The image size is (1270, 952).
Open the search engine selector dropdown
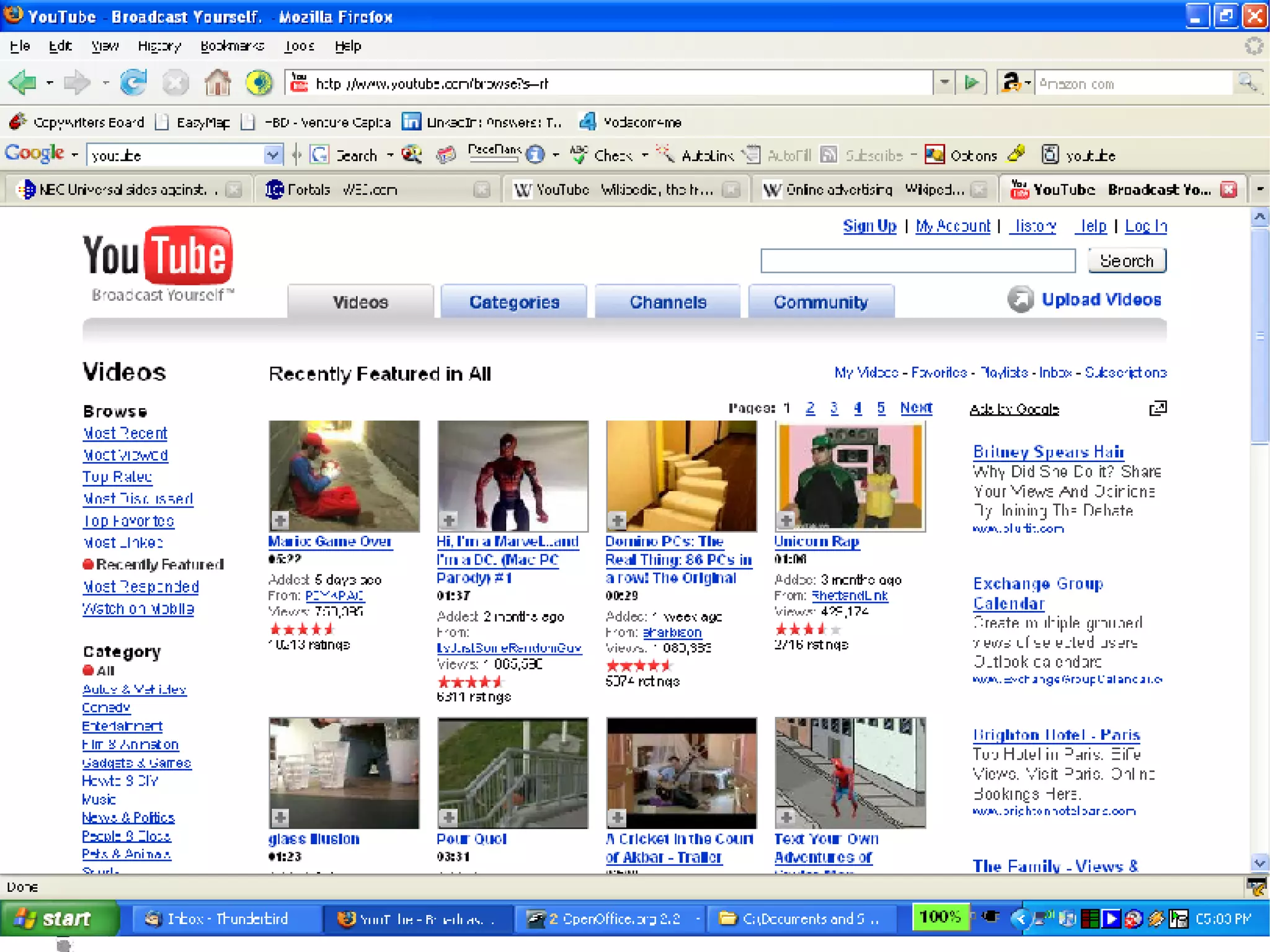pyautogui.click(x=1028, y=82)
